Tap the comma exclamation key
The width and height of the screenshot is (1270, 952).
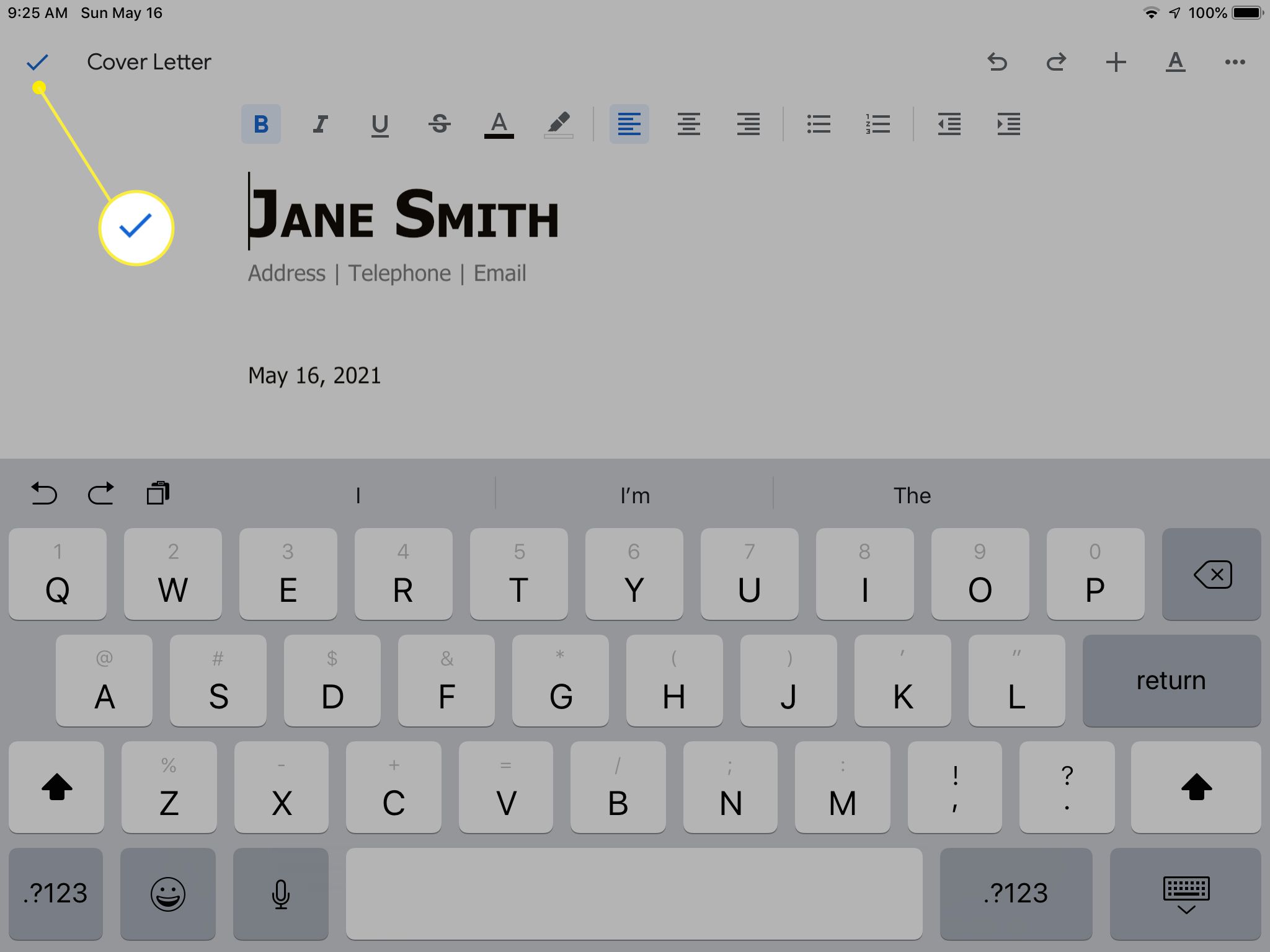[x=955, y=787]
